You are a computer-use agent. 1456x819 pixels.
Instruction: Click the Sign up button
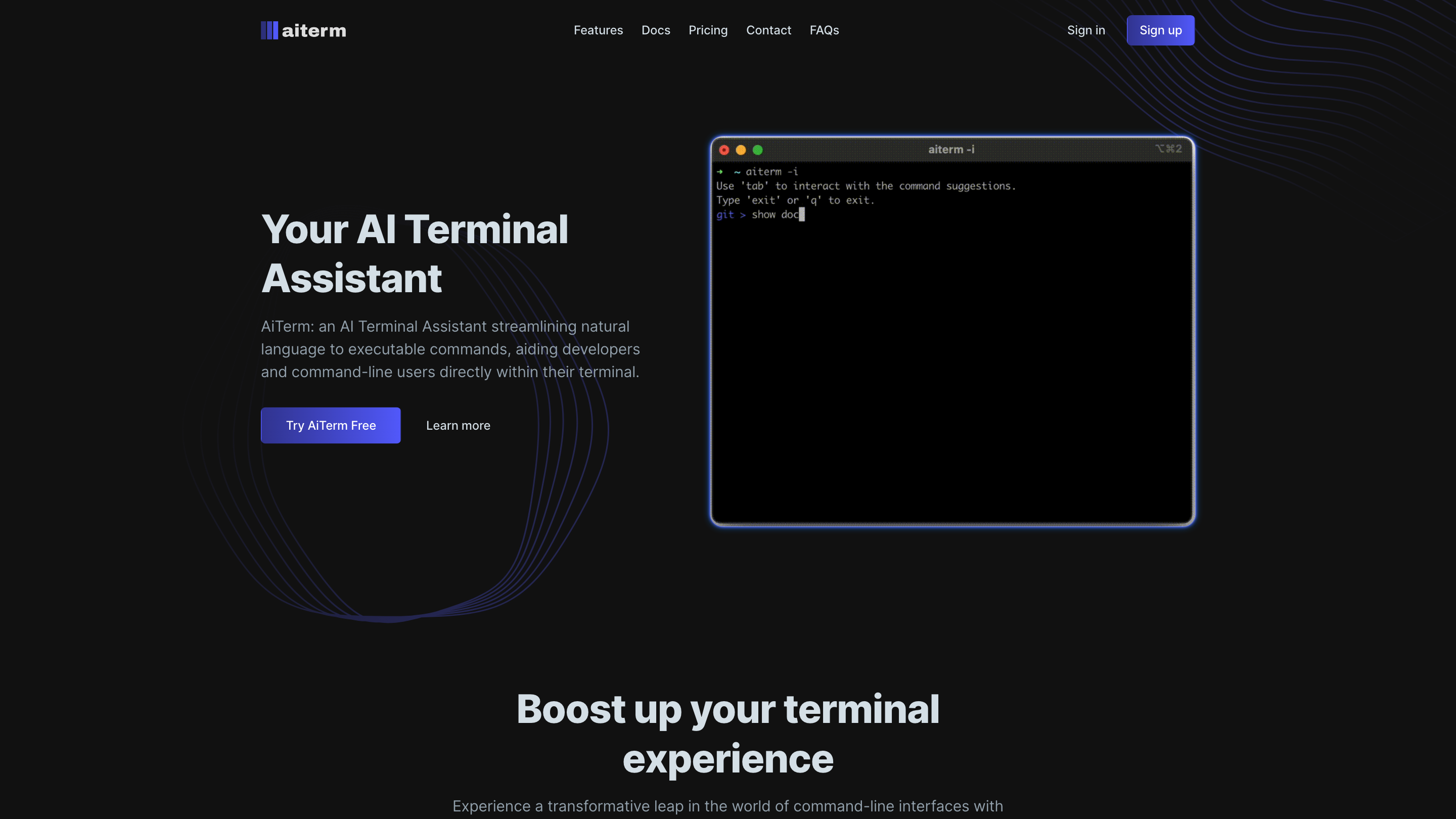[x=1160, y=30]
